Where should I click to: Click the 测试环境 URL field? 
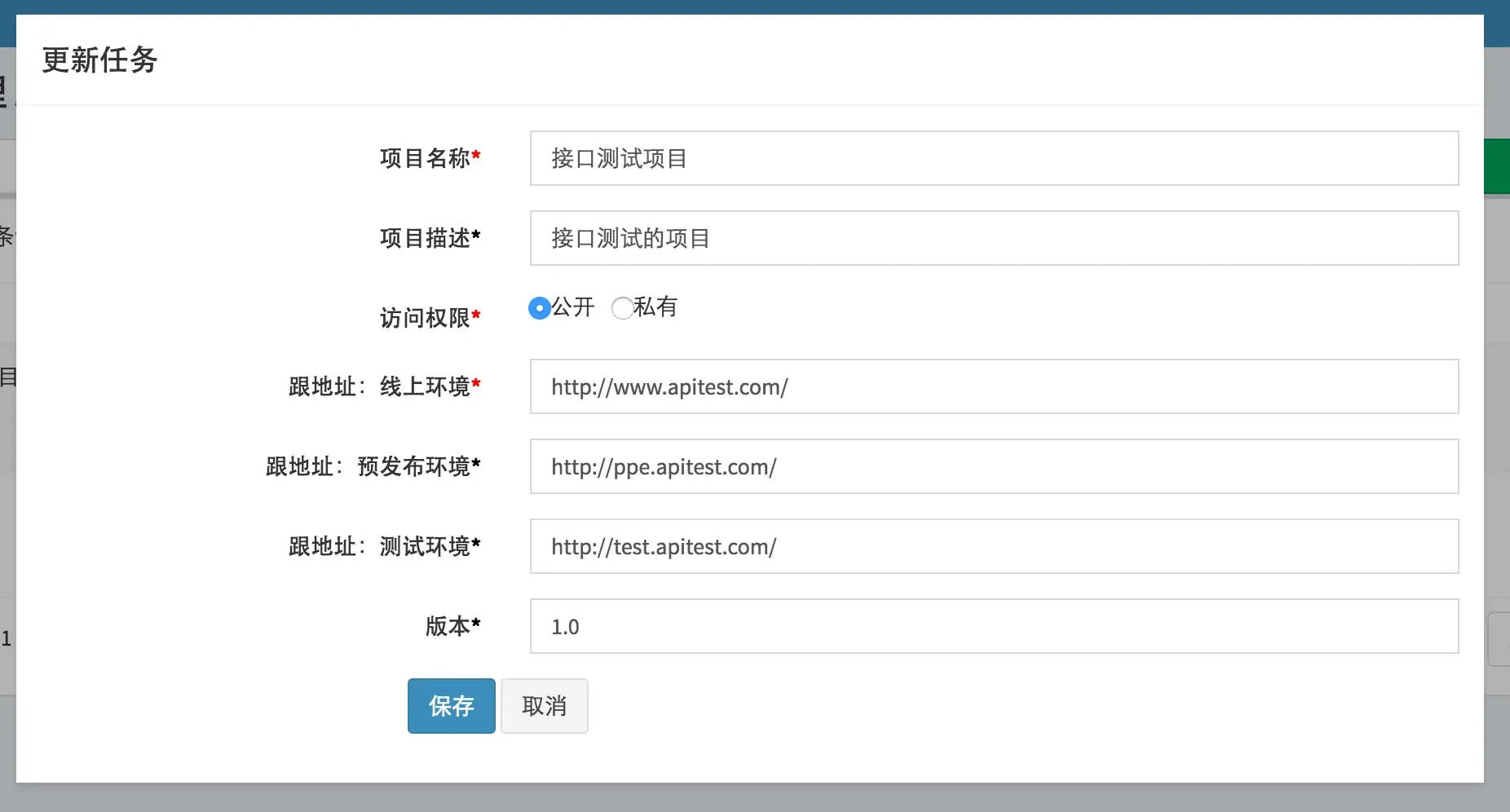994,546
